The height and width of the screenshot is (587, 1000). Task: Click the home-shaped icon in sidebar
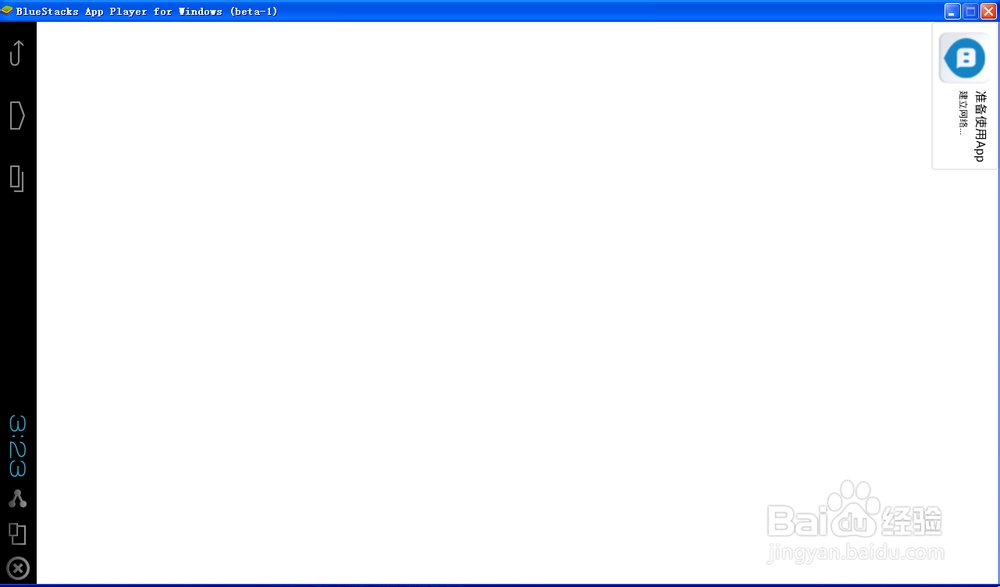click(17, 115)
